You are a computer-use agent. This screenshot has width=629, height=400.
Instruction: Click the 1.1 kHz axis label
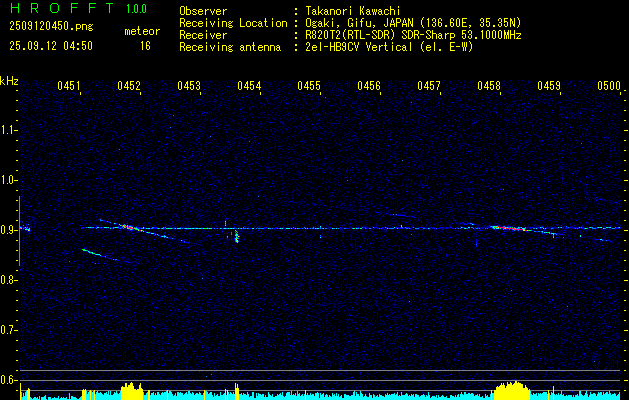pyautogui.click(x=9, y=130)
